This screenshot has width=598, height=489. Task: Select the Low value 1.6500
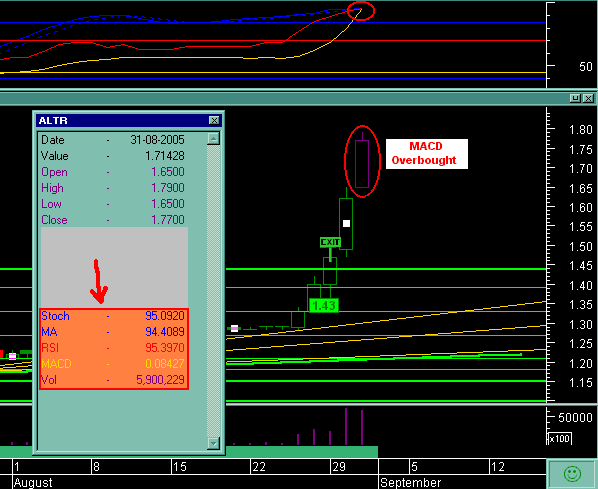click(168, 204)
